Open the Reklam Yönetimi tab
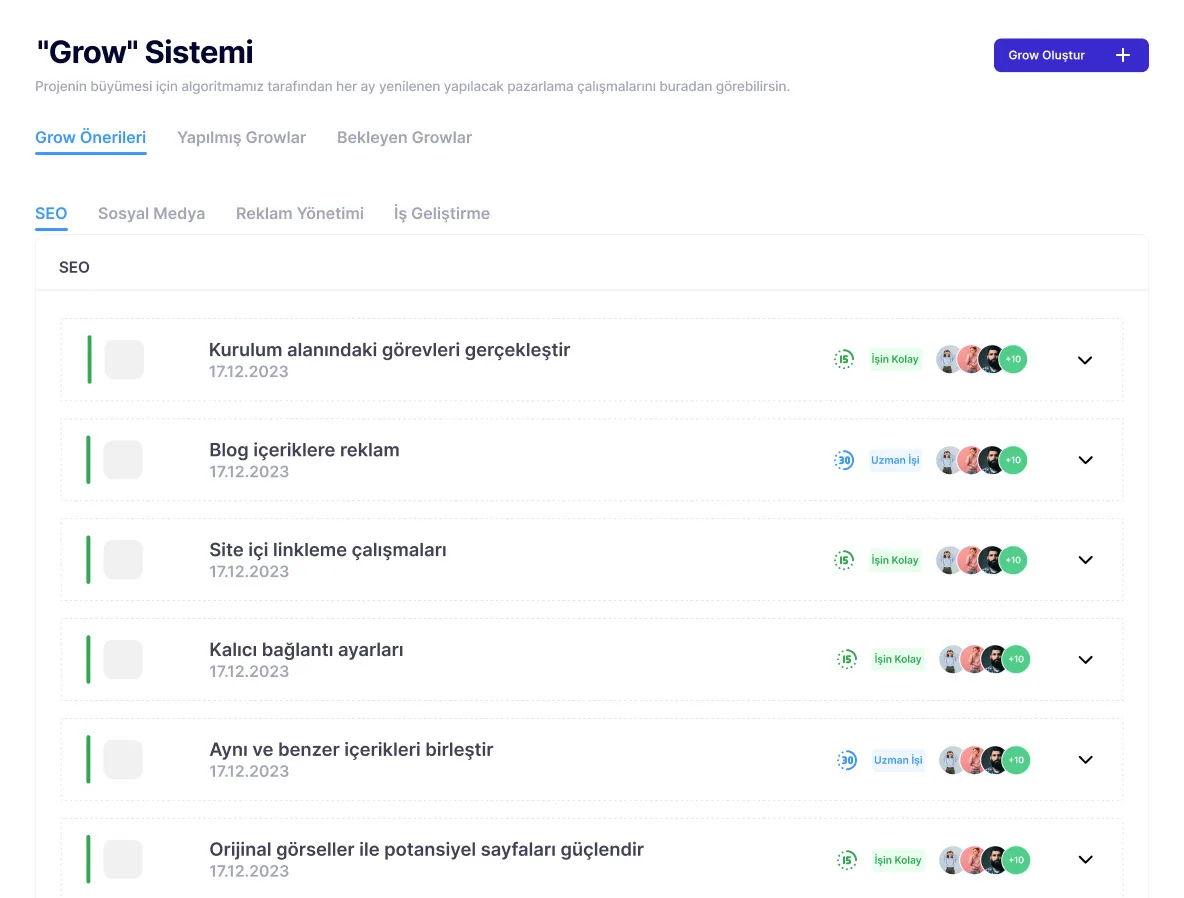Viewport: 1184px width, 898px height. pyautogui.click(x=300, y=214)
